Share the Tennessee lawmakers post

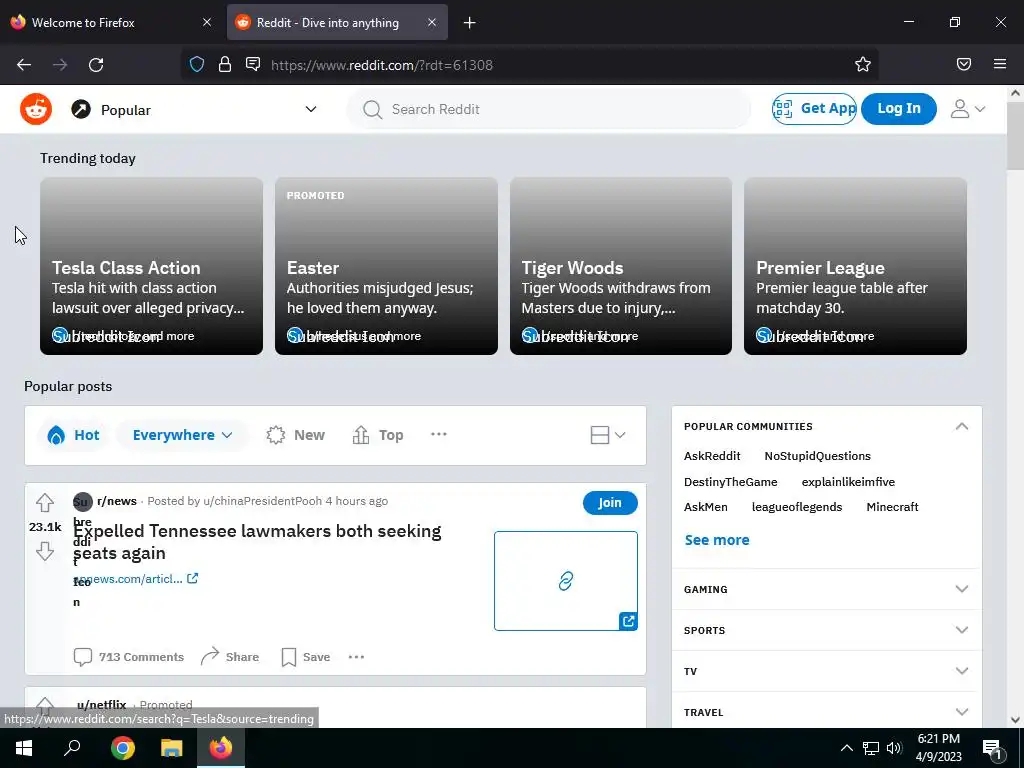[230, 657]
